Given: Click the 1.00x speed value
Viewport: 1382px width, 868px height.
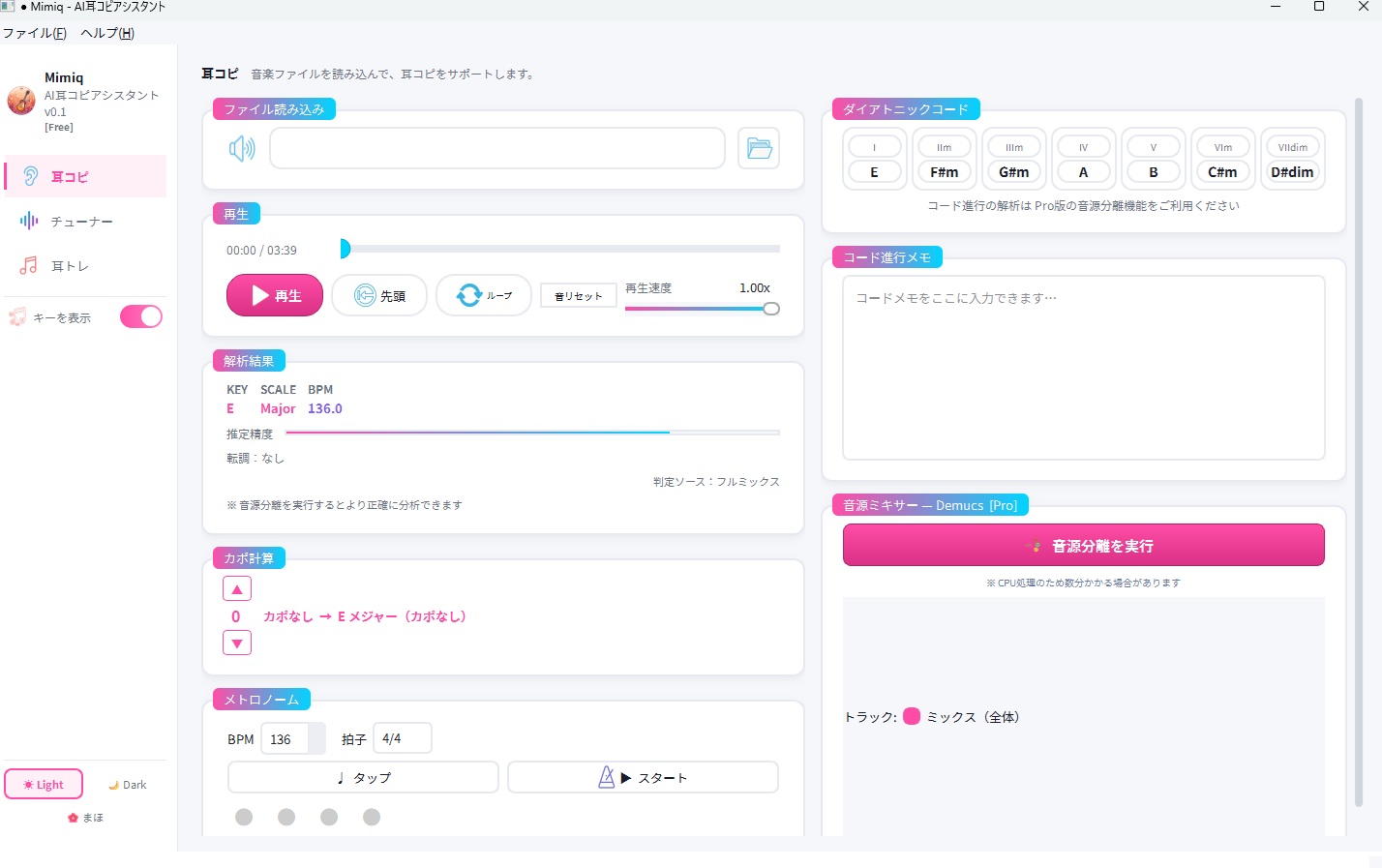Looking at the screenshot, I should pos(755,288).
